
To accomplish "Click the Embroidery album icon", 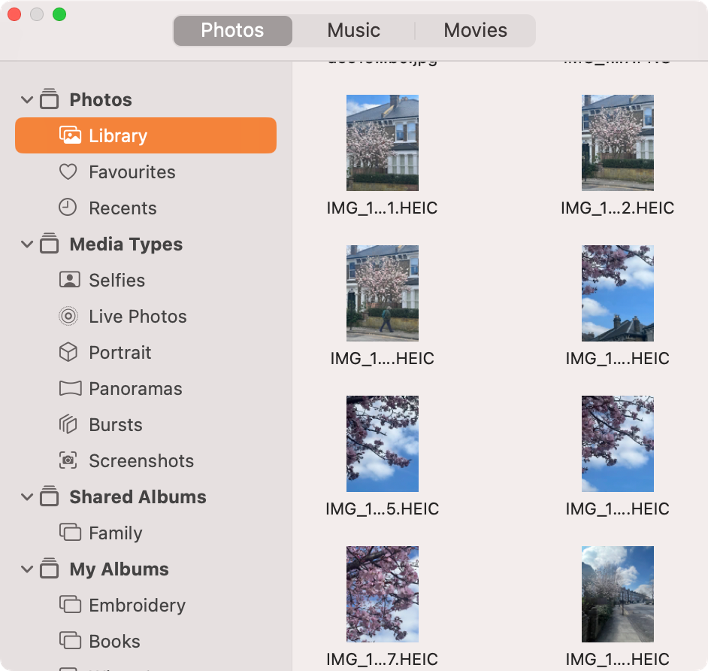I will (x=70, y=605).
